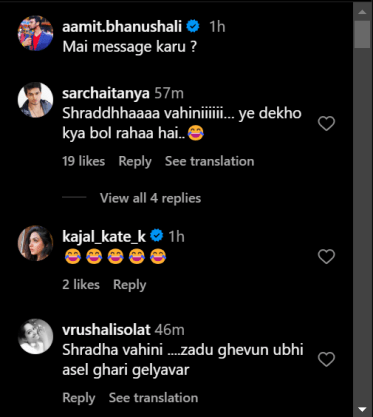373x417 pixels.
Task: Click aamit.bhanushali's verified badge
Action: [x=193, y=26]
